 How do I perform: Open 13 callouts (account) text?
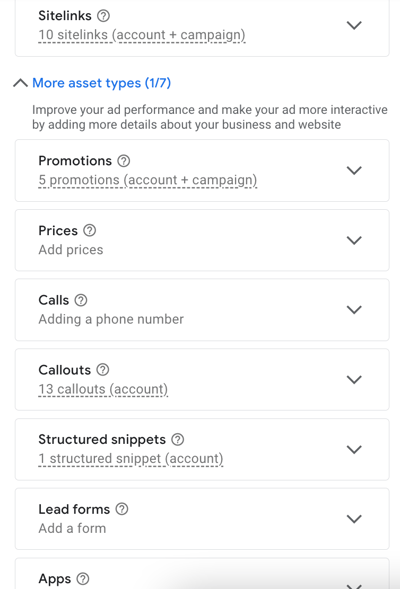click(x=103, y=389)
